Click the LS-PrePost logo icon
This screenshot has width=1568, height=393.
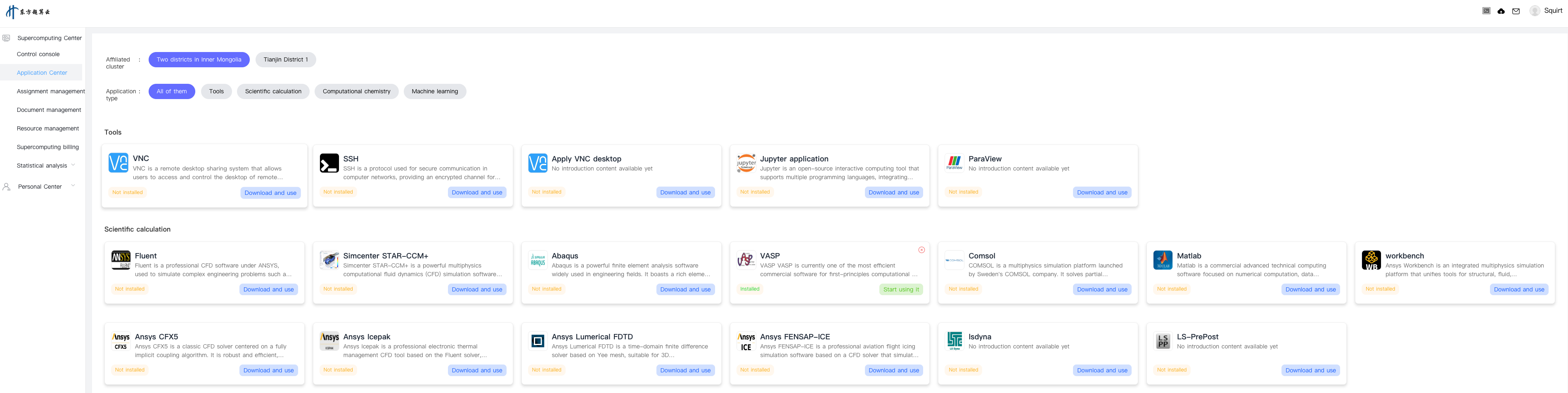pyautogui.click(x=1163, y=341)
